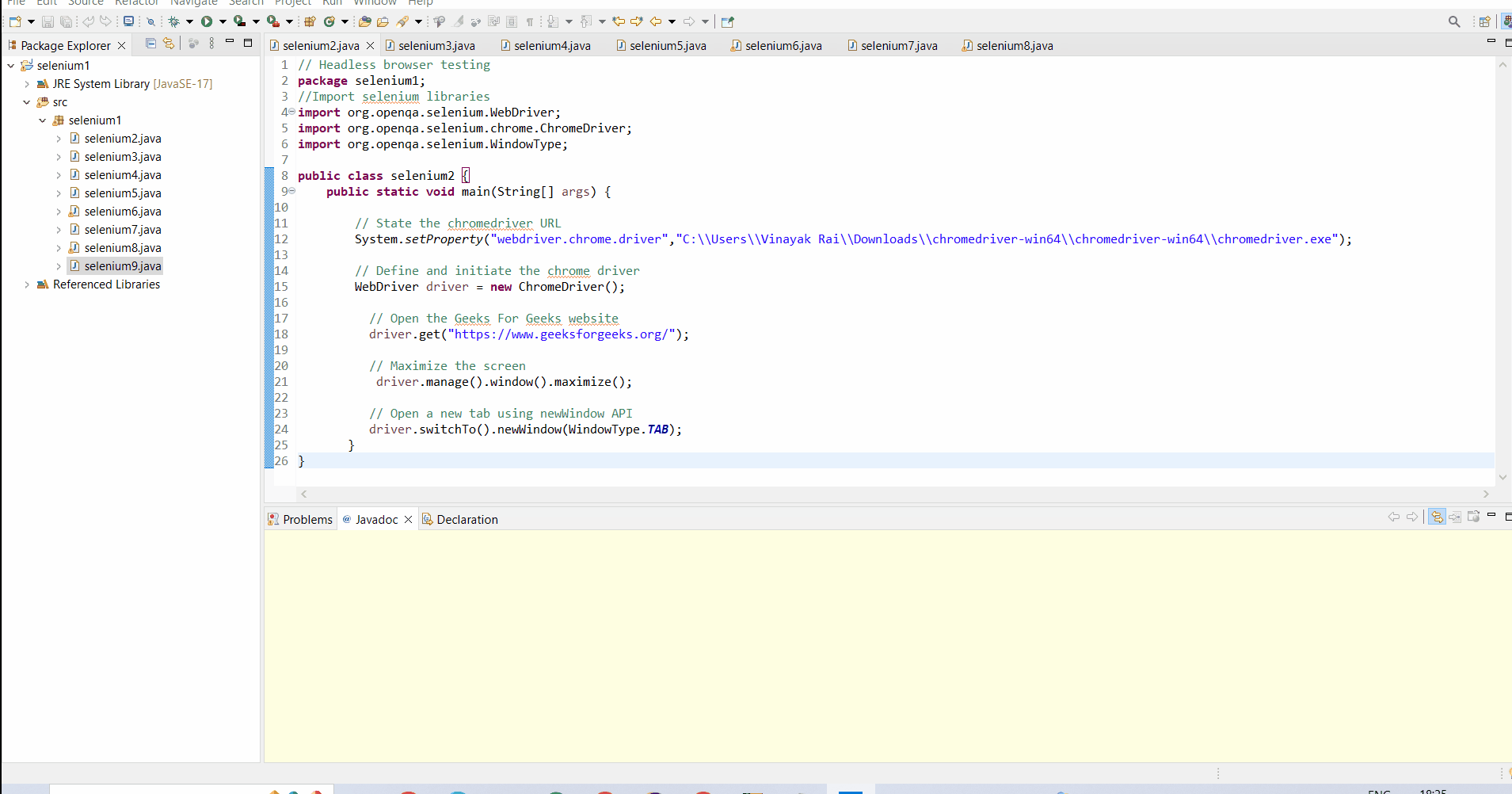Click the Open Attached Javadoc in Browser icon
Image resolution: width=1512 pixels, height=794 pixels.
coord(1473,517)
